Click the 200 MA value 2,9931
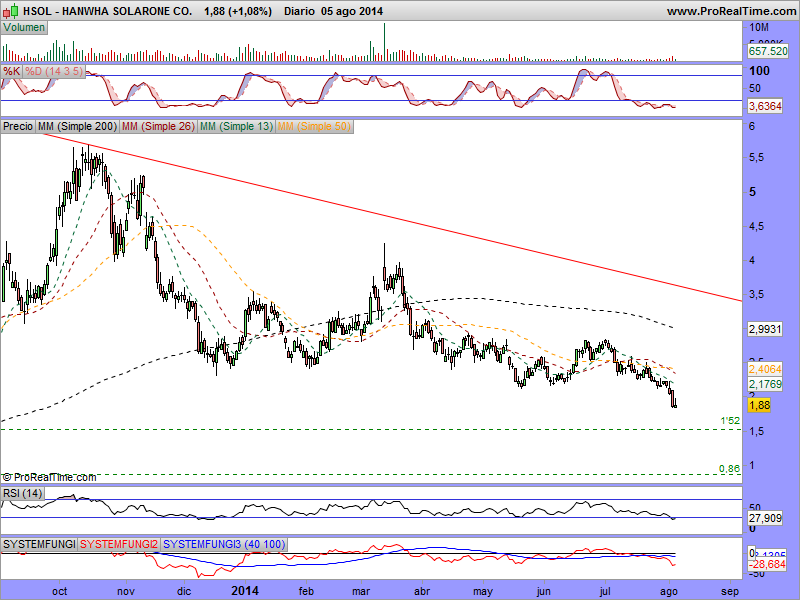Viewport: 800px width, 600px height. click(x=765, y=329)
